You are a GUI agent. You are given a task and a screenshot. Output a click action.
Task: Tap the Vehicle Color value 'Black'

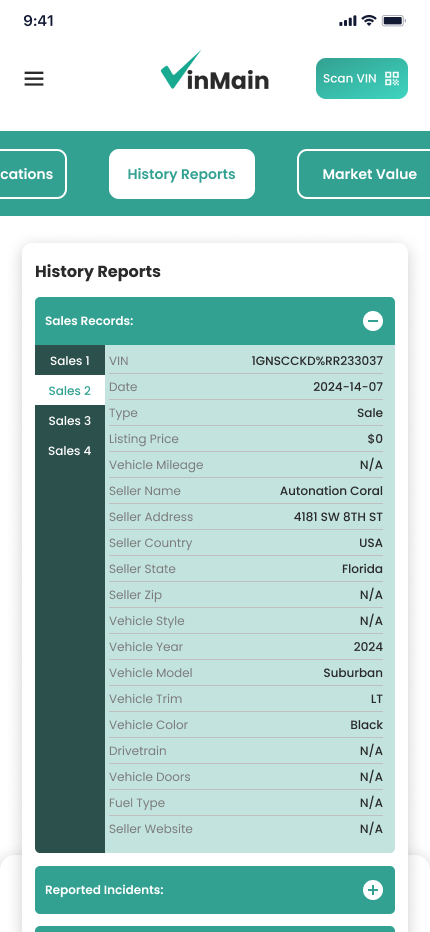366,725
